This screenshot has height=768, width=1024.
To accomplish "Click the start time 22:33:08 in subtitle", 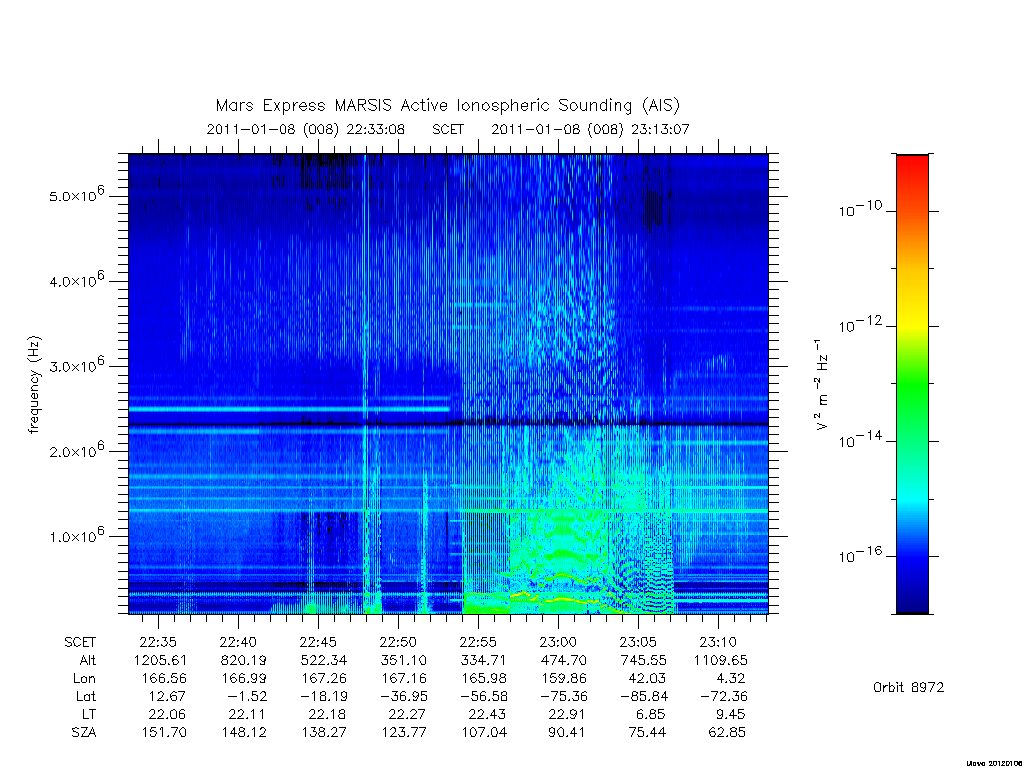I will 375,129.
